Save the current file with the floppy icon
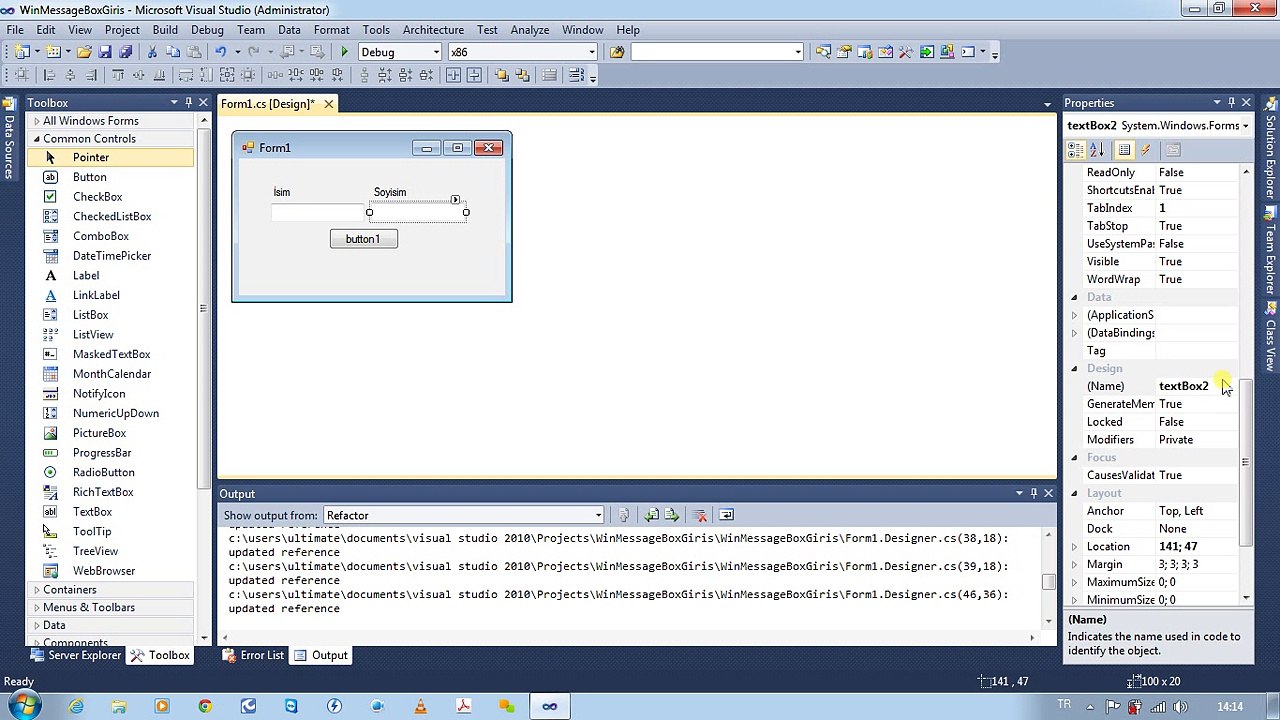Viewport: 1280px width, 720px height. (x=105, y=52)
